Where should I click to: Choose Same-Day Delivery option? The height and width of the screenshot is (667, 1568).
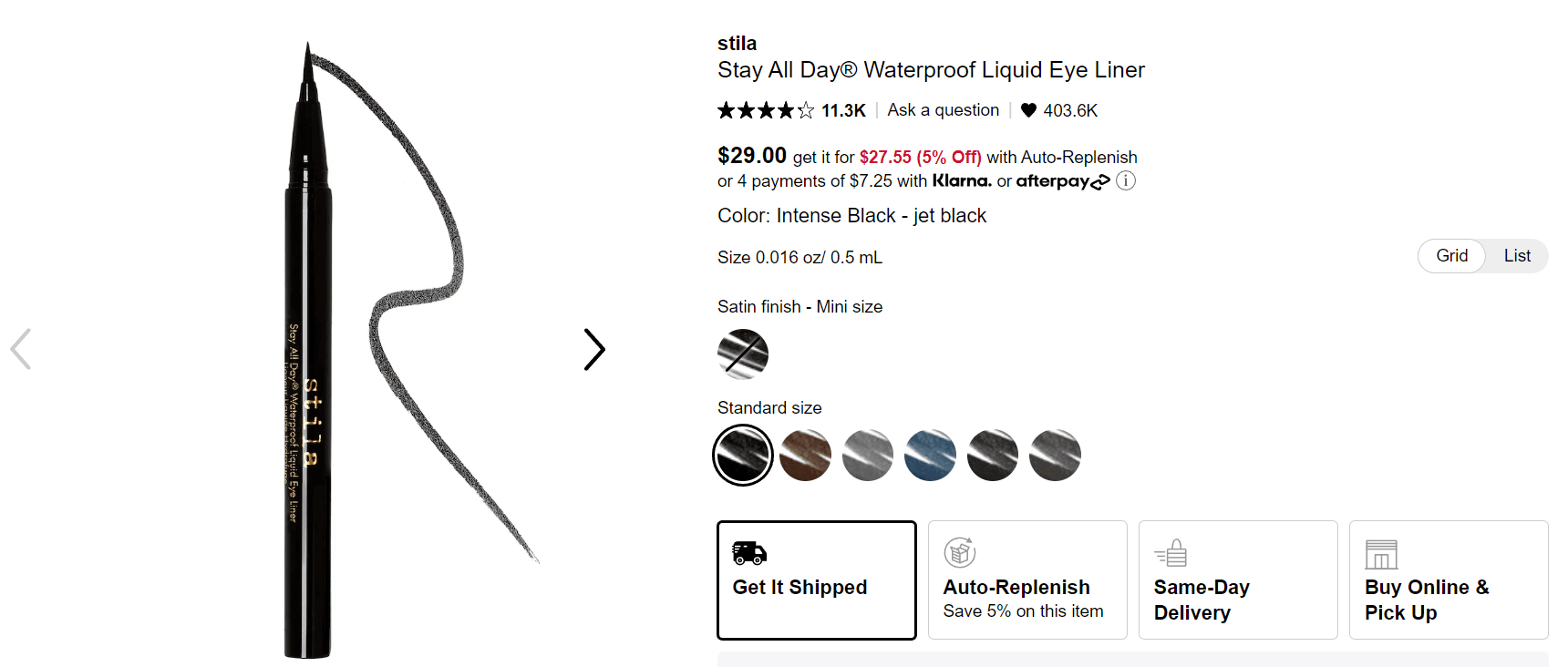[1237, 580]
